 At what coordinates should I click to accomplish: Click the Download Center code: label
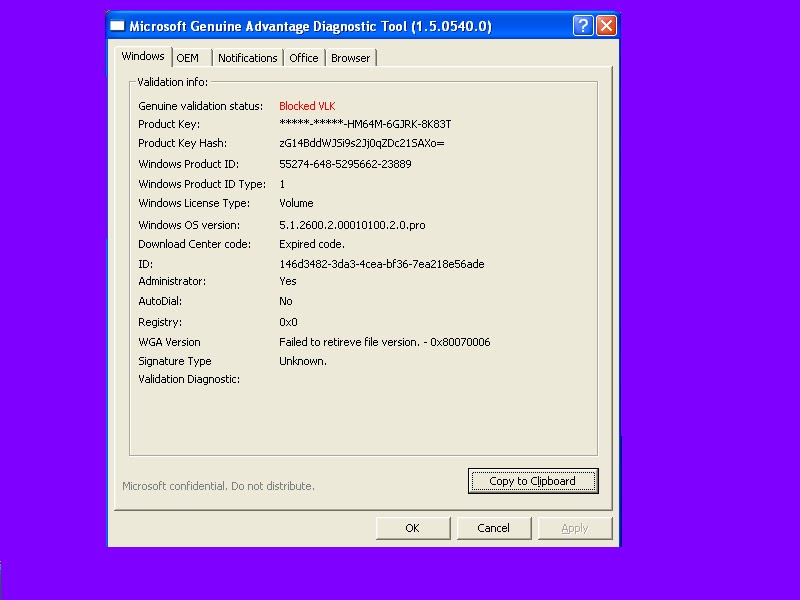[194, 244]
